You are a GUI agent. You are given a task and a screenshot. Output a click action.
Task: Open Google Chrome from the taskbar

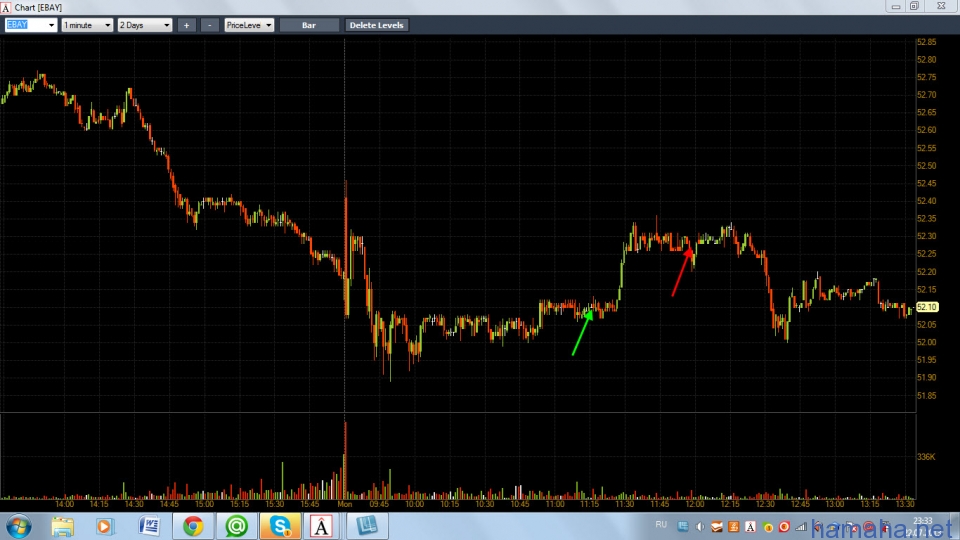[x=193, y=527]
